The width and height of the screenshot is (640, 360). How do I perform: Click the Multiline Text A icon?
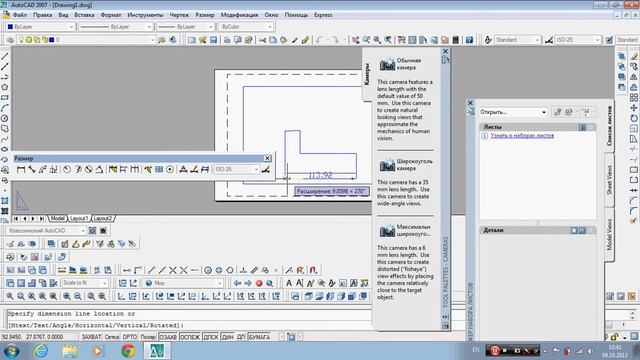pyautogui.click(x=289, y=283)
